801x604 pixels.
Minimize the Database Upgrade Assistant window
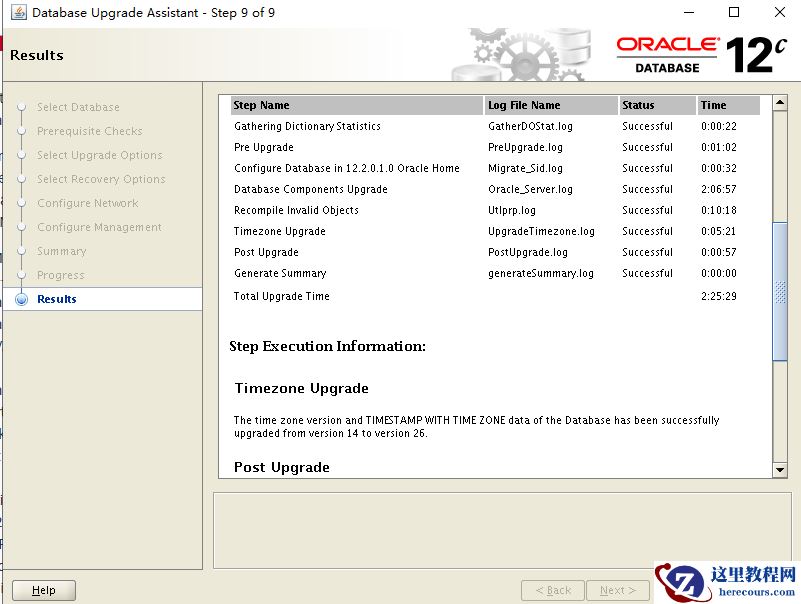tap(689, 12)
